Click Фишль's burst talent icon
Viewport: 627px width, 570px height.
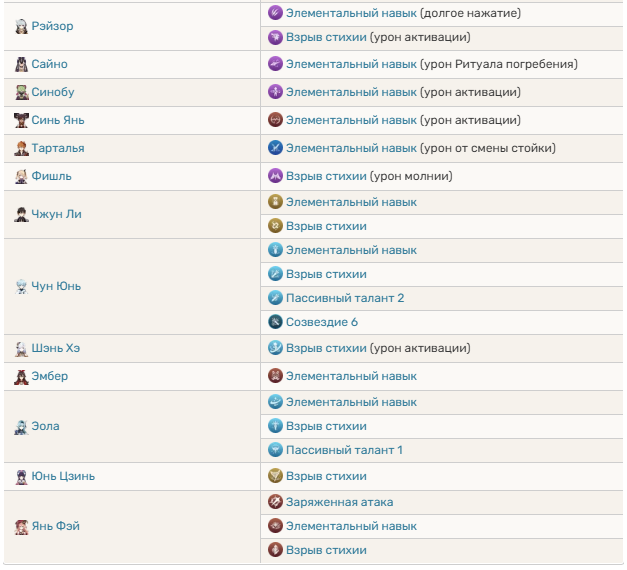point(275,176)
